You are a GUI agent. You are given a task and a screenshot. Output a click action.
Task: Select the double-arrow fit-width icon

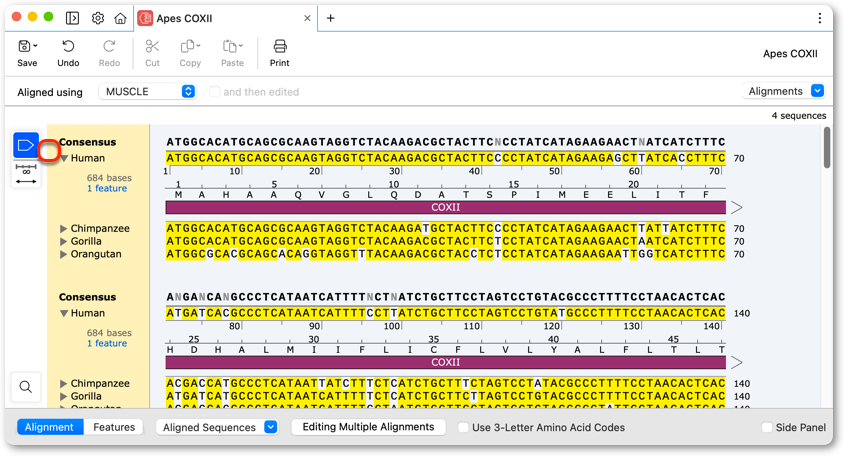(26, 181)
